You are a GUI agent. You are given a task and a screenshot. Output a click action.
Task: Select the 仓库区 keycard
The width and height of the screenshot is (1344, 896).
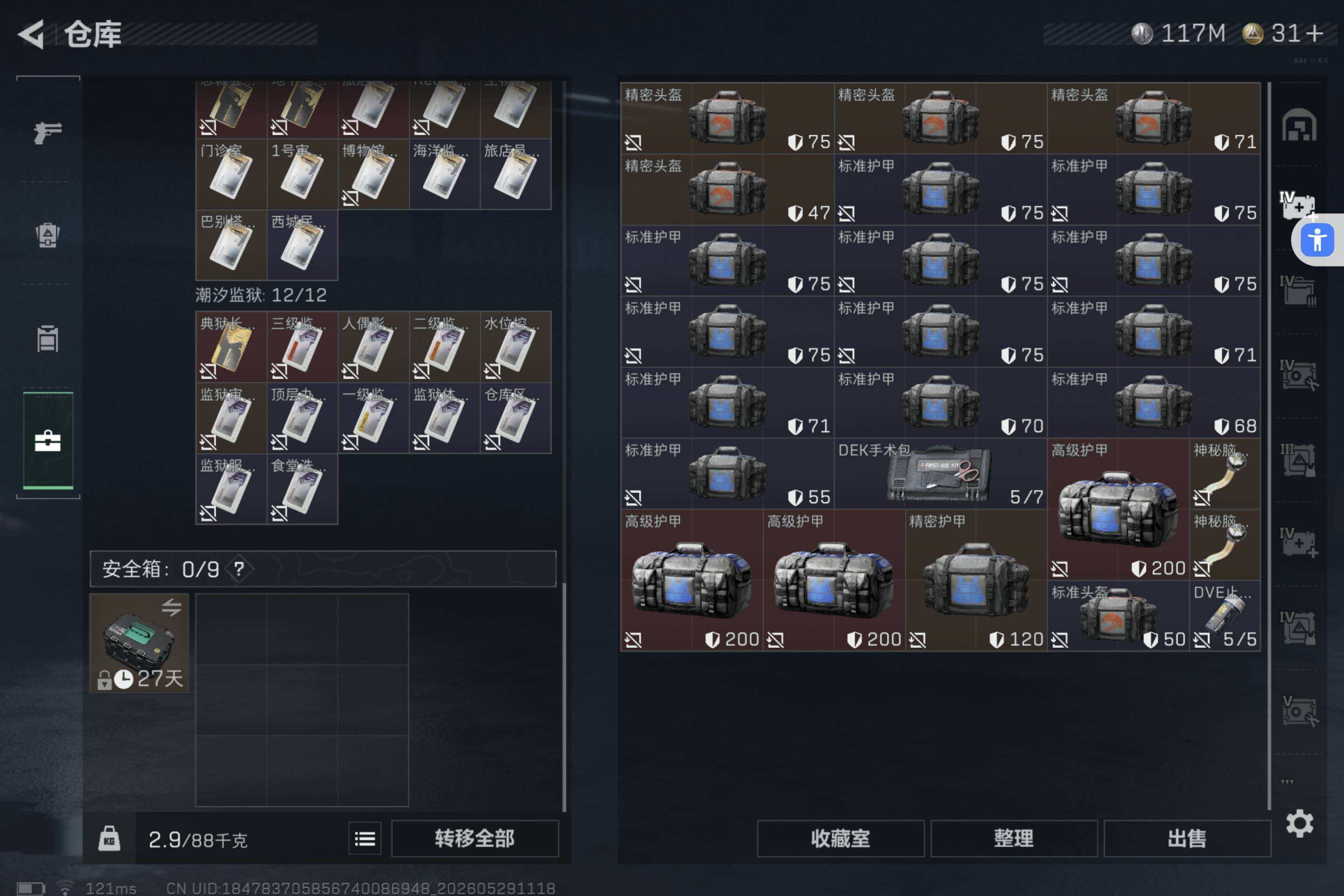(x=515, y=418)
